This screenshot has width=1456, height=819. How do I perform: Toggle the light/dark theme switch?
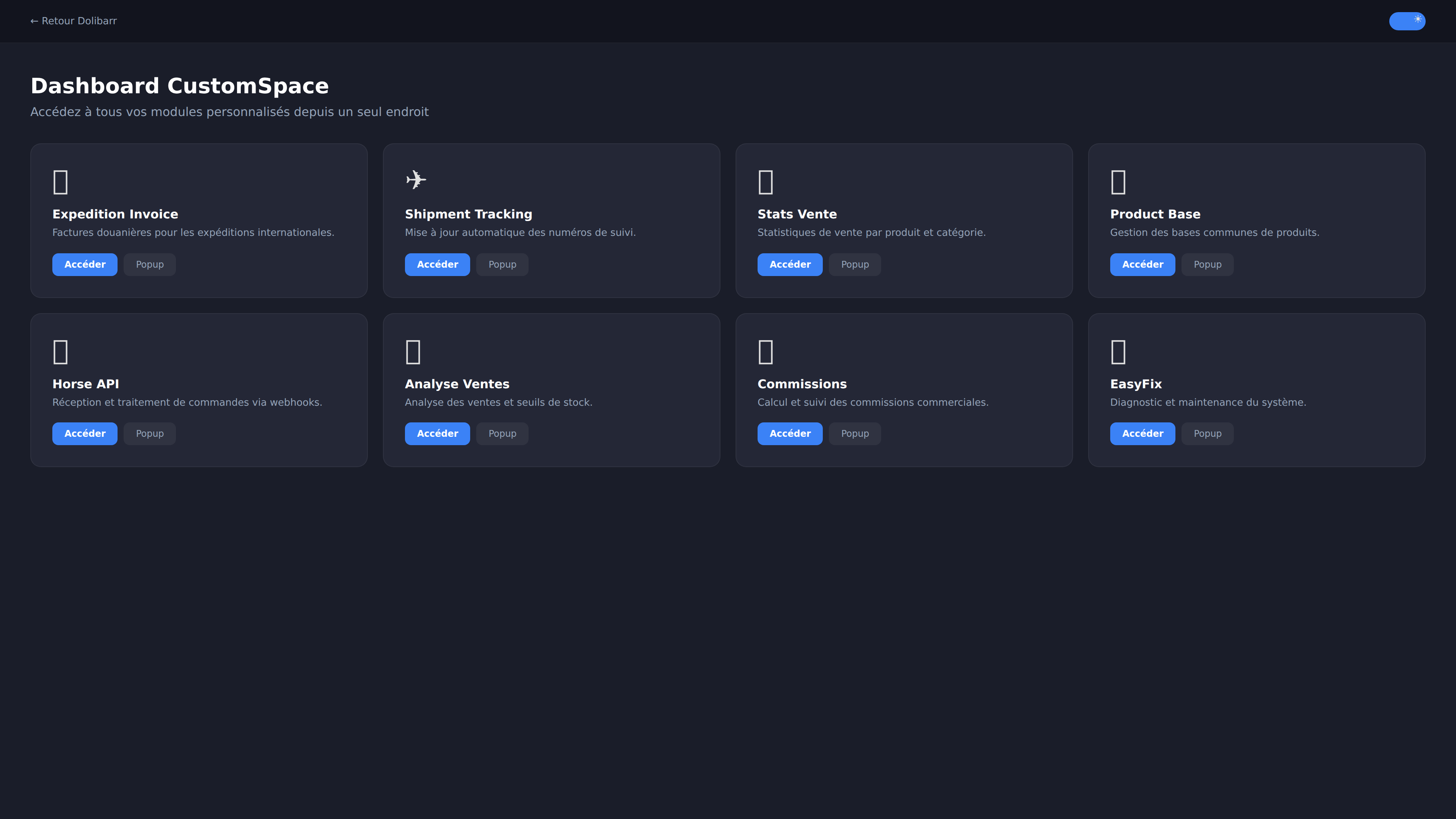tap(1407, 21)
